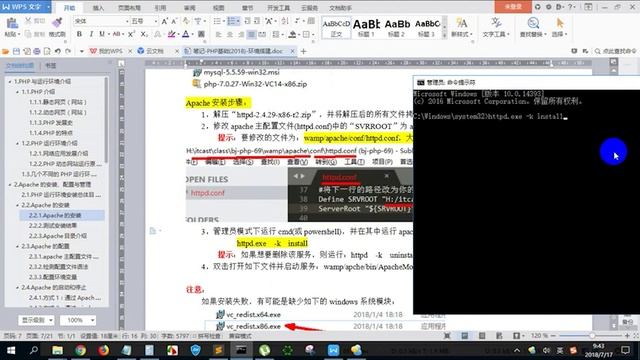Switch to the 插入 ribbon tab
Image resolution: width=640 pixels, height=360 pixels.
(x=98, y=8)
